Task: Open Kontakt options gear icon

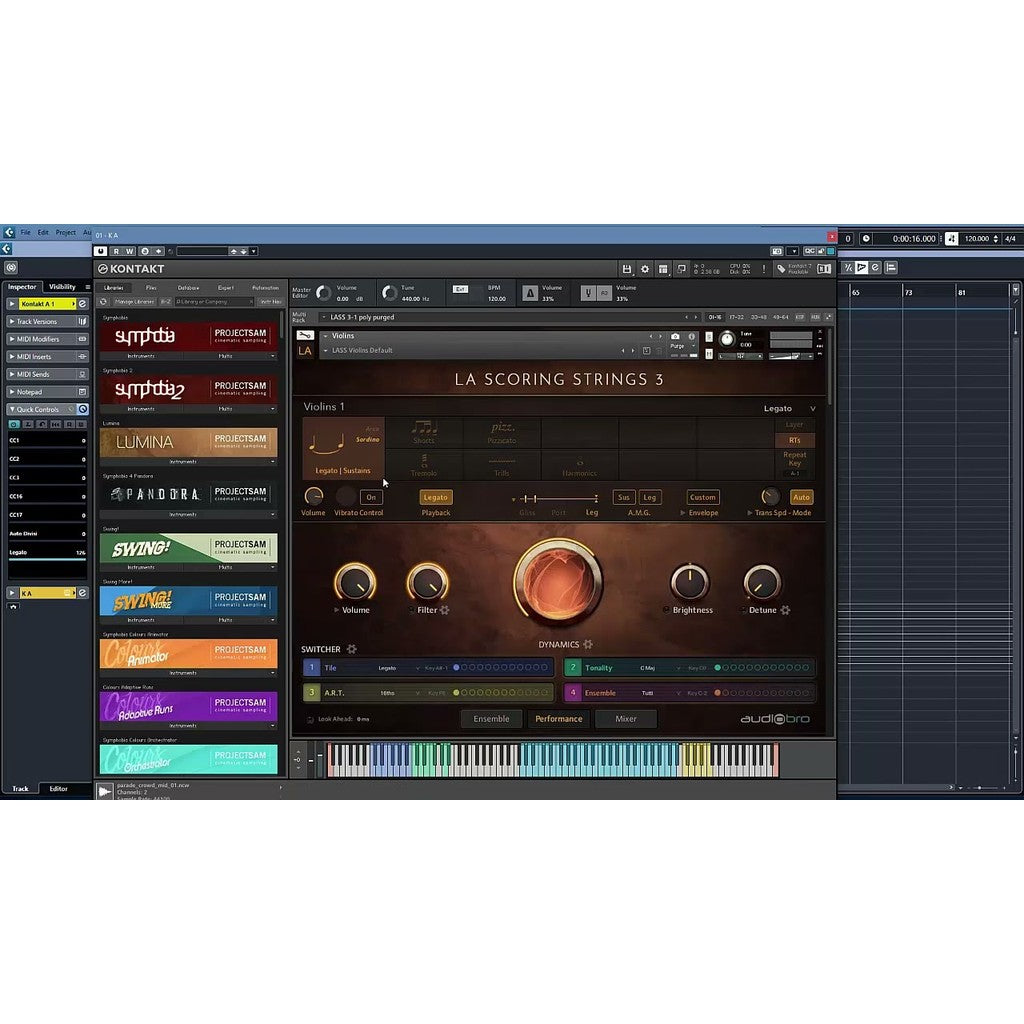Action: (645, 269)
